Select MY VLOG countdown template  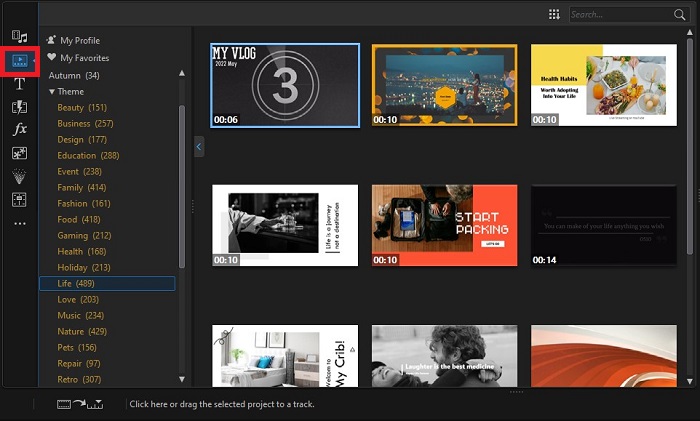[285, 85]
